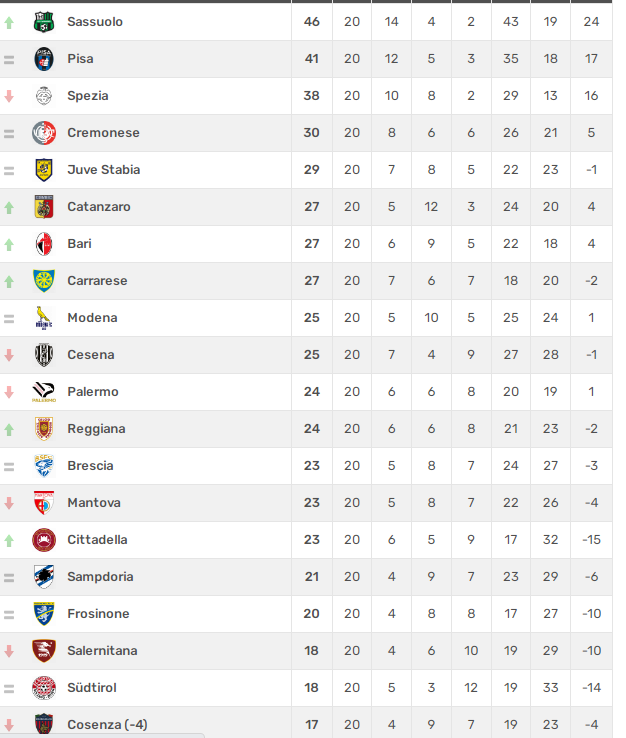Click the Cremonese team logo
Viewport: 626px width, 738px height.
[x=44, y=133]
